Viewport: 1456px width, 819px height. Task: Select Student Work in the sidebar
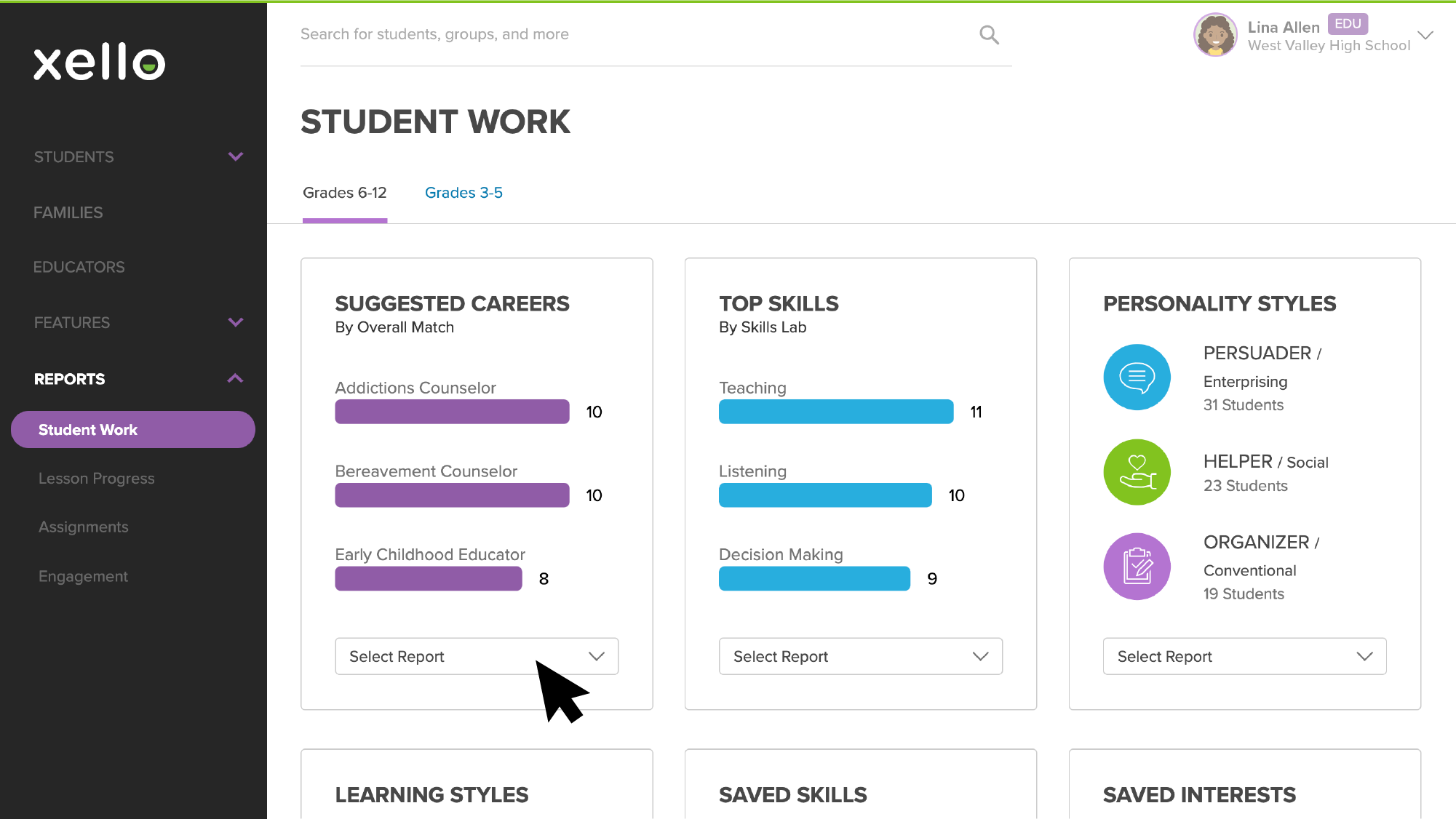pyautogui.click(x=133, y=429)
